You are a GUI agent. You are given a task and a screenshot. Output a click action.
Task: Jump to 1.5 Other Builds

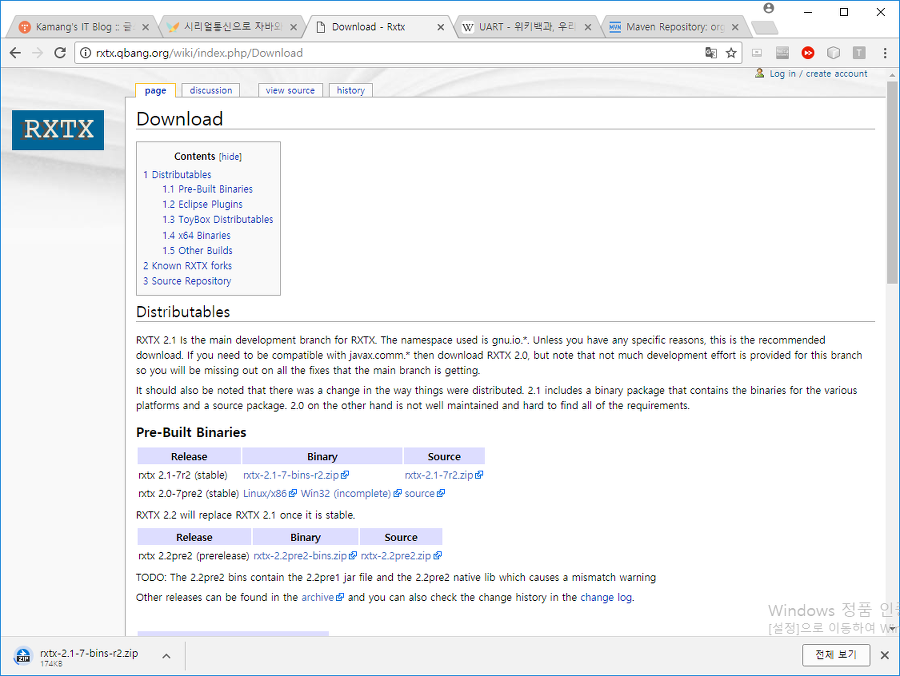(x=197, y=251)
